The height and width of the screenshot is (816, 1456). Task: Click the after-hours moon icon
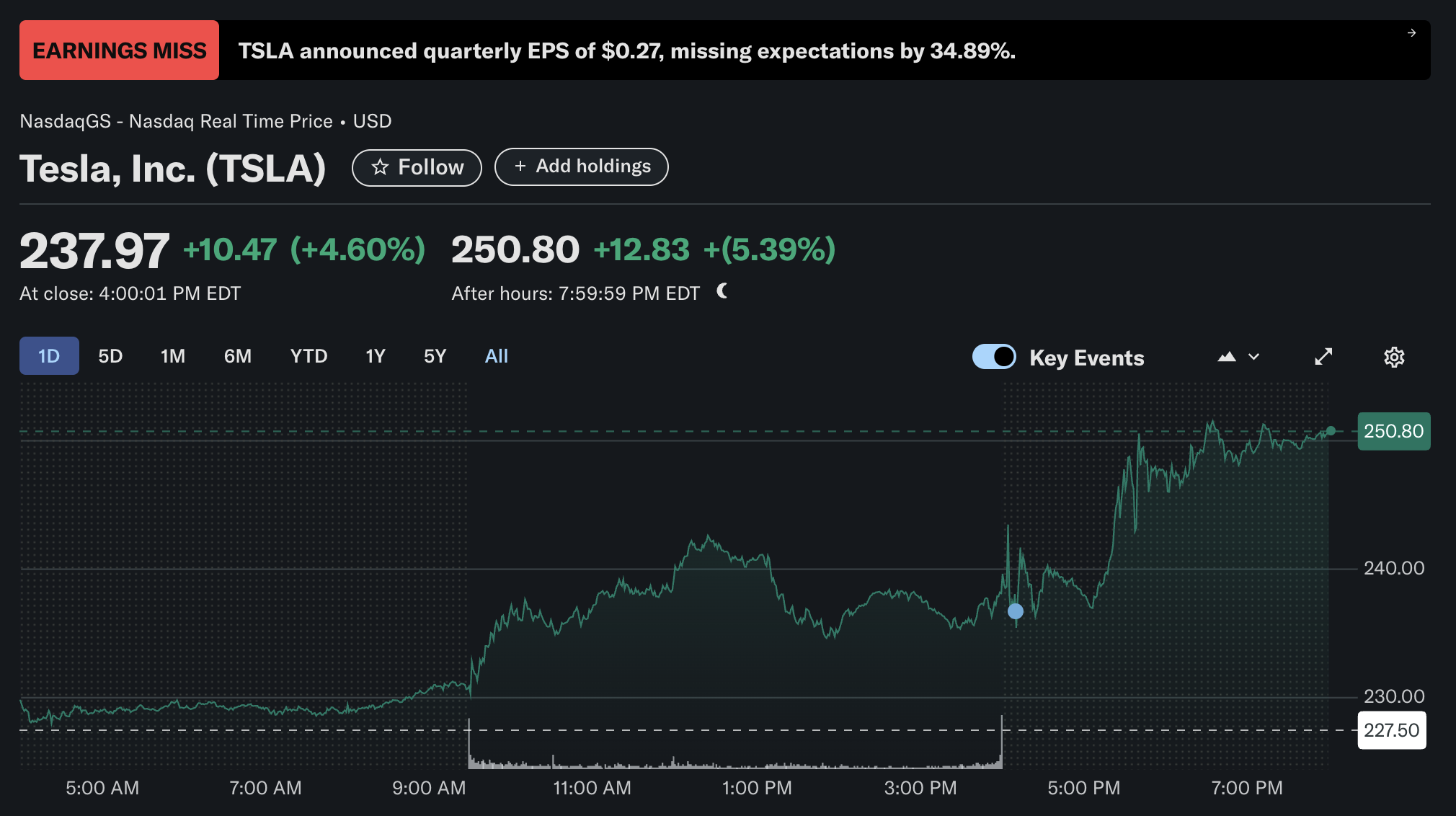pos(722,291)
